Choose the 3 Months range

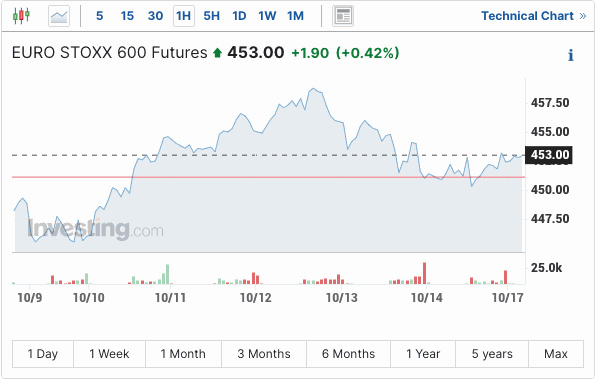coord(264,354)
